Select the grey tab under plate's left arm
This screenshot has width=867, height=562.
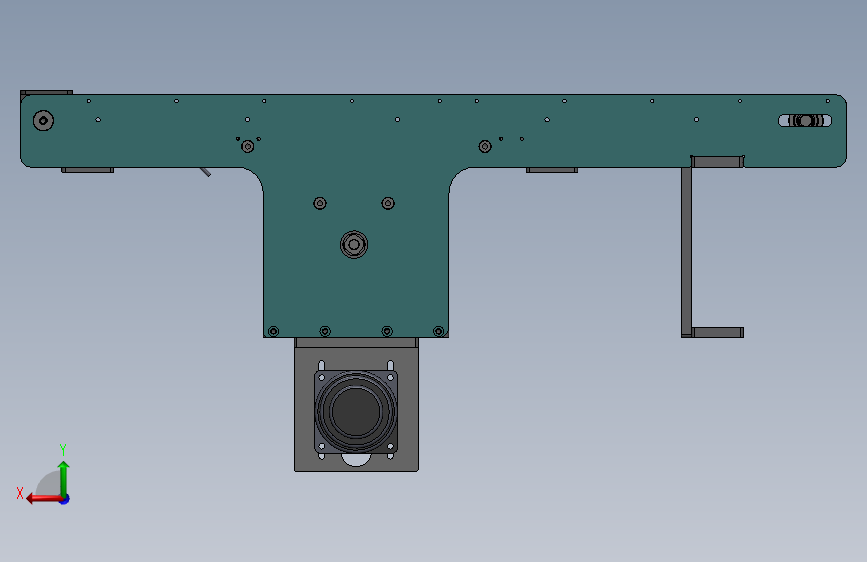(x=87, y=170)
